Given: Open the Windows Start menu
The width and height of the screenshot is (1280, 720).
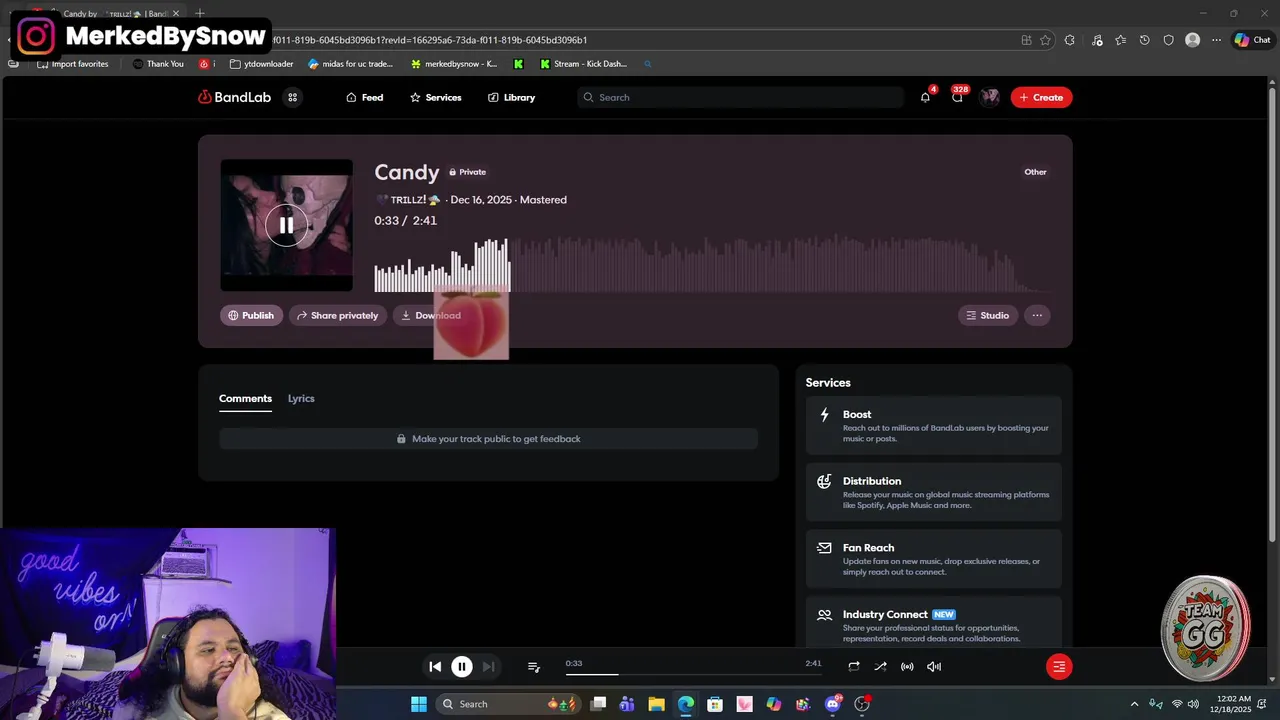Looking at the screenshot, I should point(419,704).
